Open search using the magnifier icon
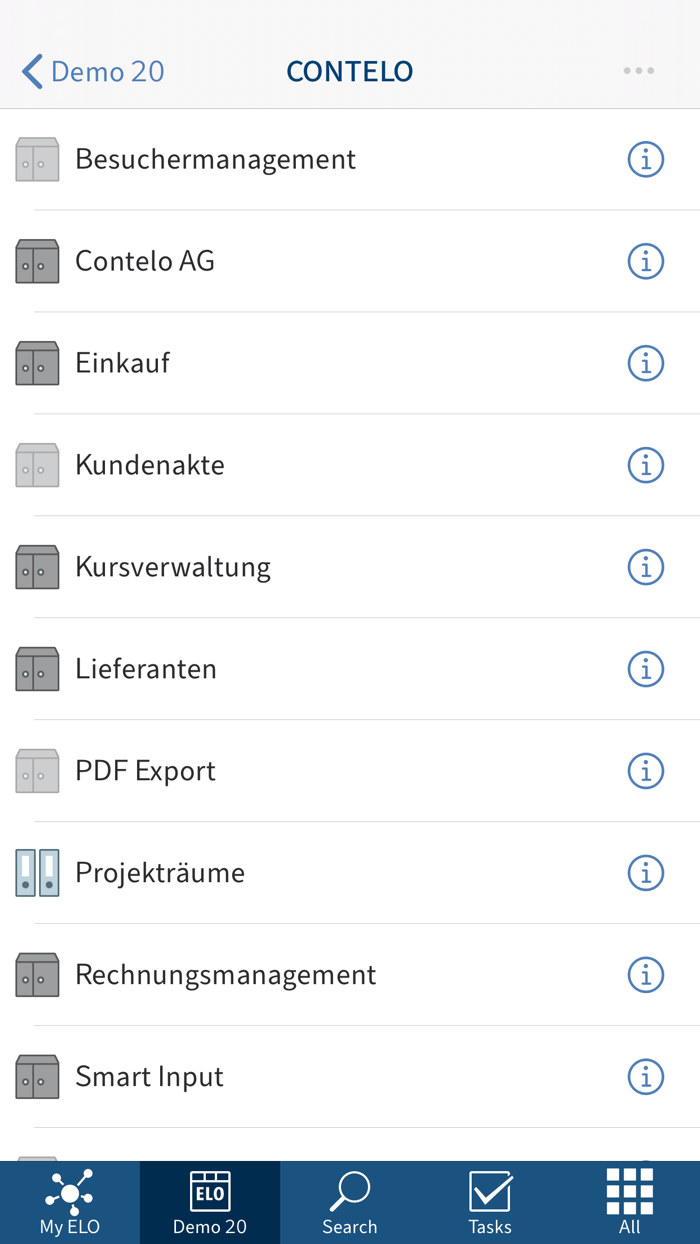 click(349, 1192)
